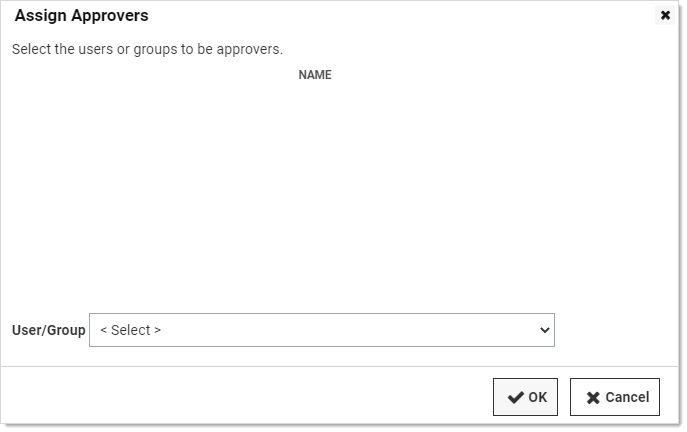Click the Assign Approvers title text

(x=81, y=16)
